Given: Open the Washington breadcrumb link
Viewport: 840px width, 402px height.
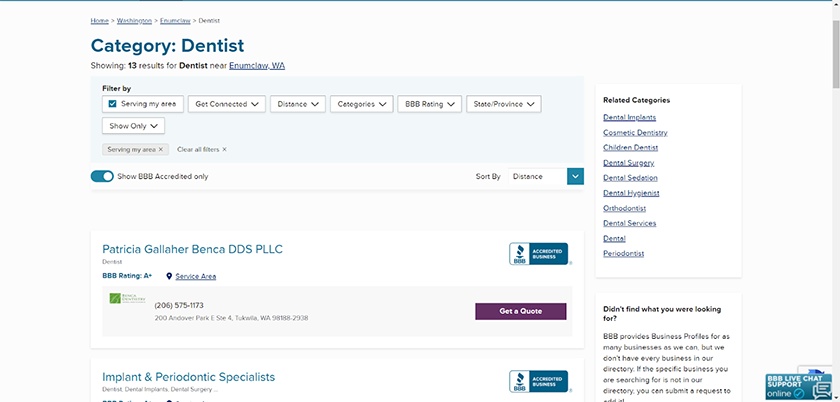Looking at the screenshot, I should click(134, 21).
